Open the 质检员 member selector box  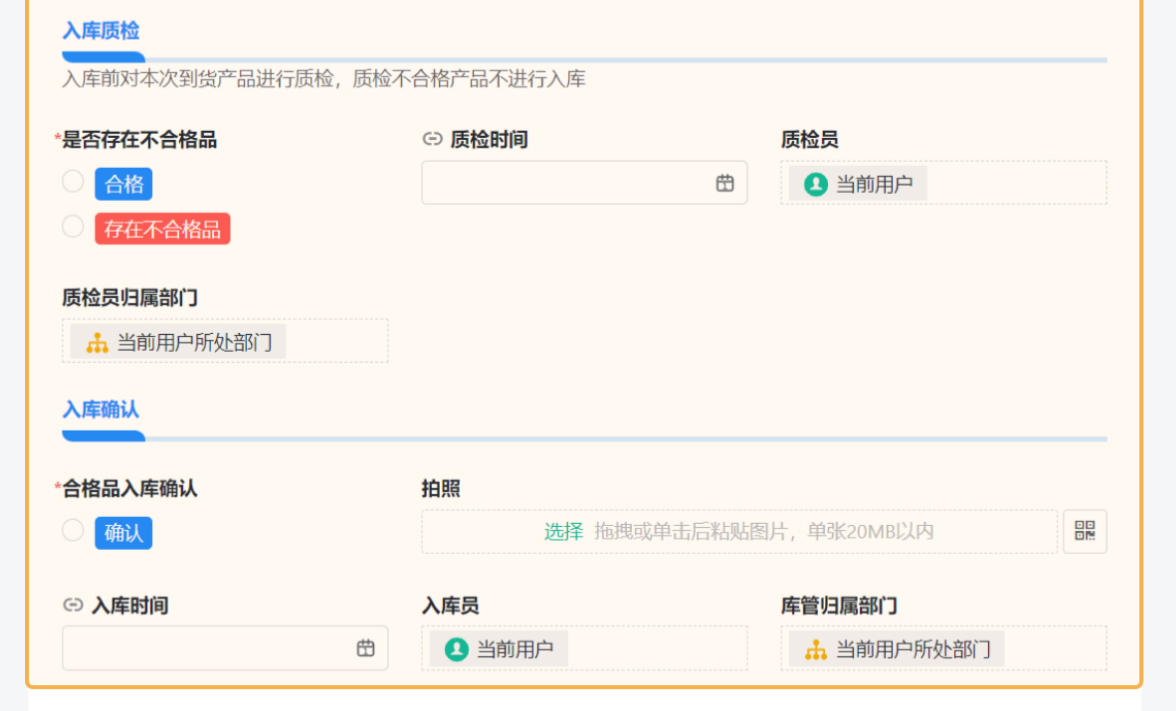click(x=1010, y=184)
